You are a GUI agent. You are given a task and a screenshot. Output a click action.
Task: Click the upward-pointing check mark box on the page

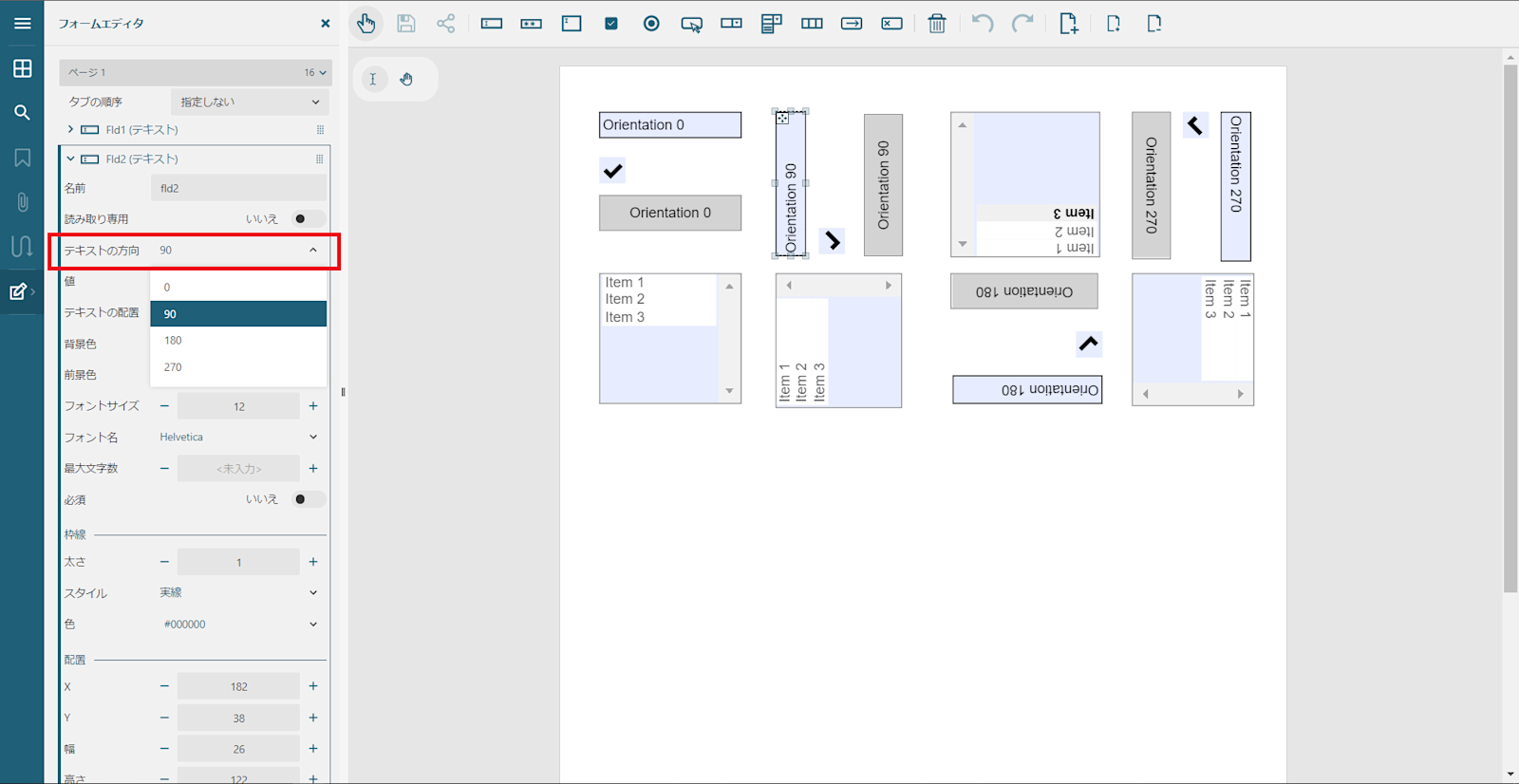click(x=1089, y=344)
